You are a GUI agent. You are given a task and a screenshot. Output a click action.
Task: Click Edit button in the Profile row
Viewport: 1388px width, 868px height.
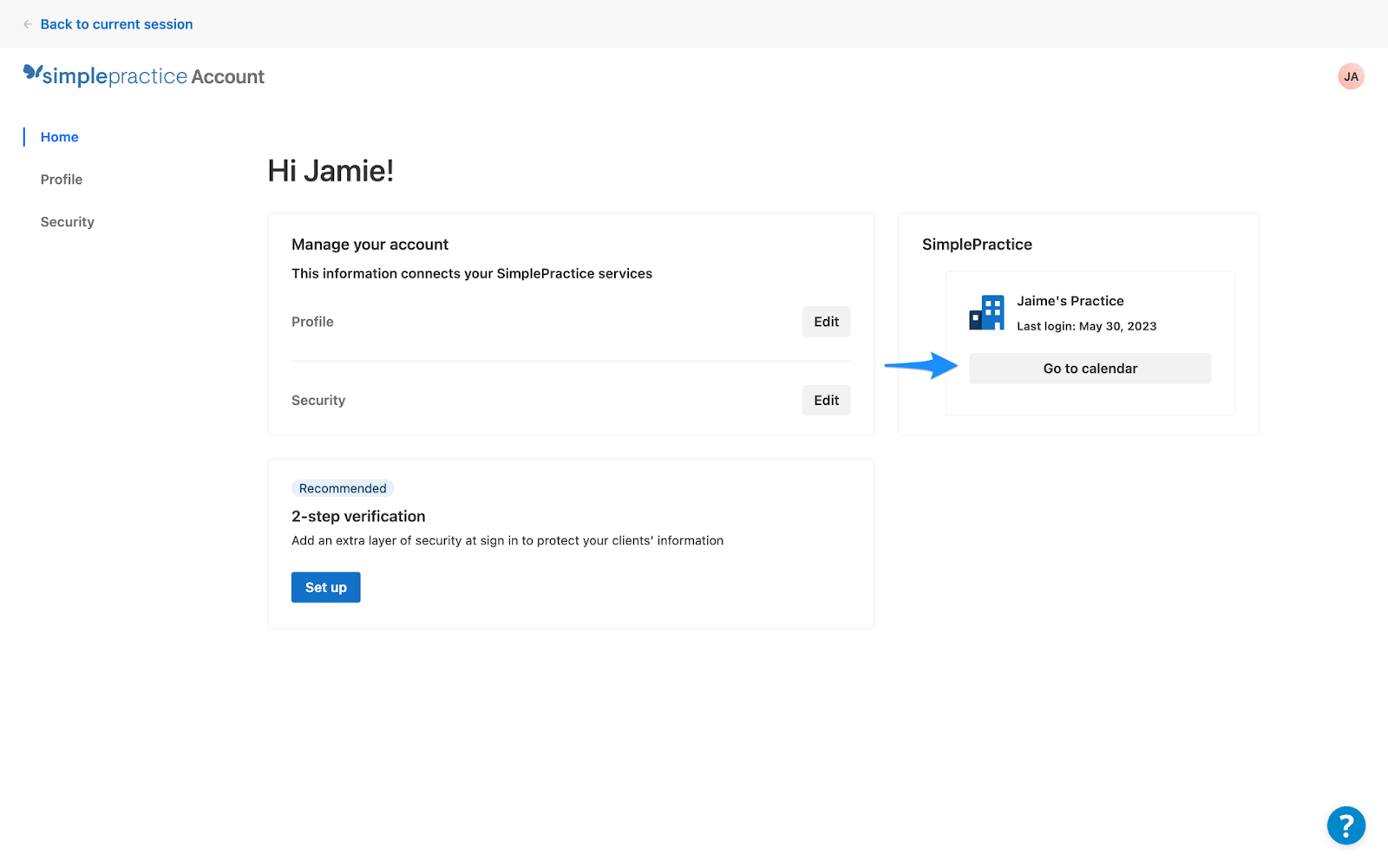826,322
